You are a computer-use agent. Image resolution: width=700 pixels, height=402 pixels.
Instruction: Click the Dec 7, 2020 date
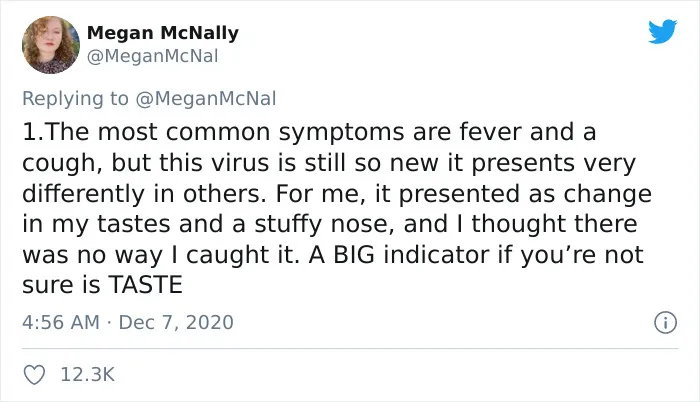[x=176, y=322]
